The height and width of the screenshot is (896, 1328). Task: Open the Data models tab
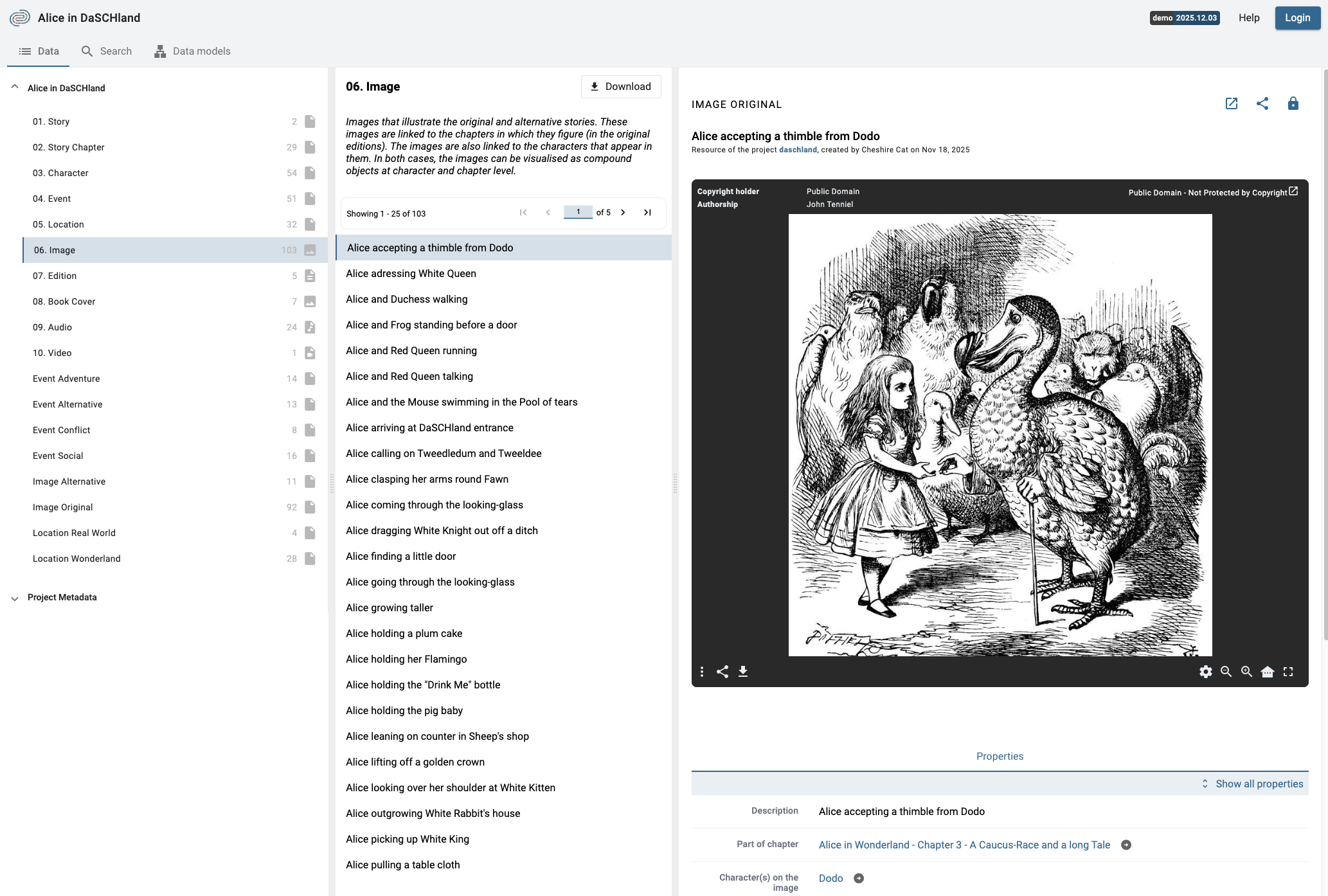192,51
